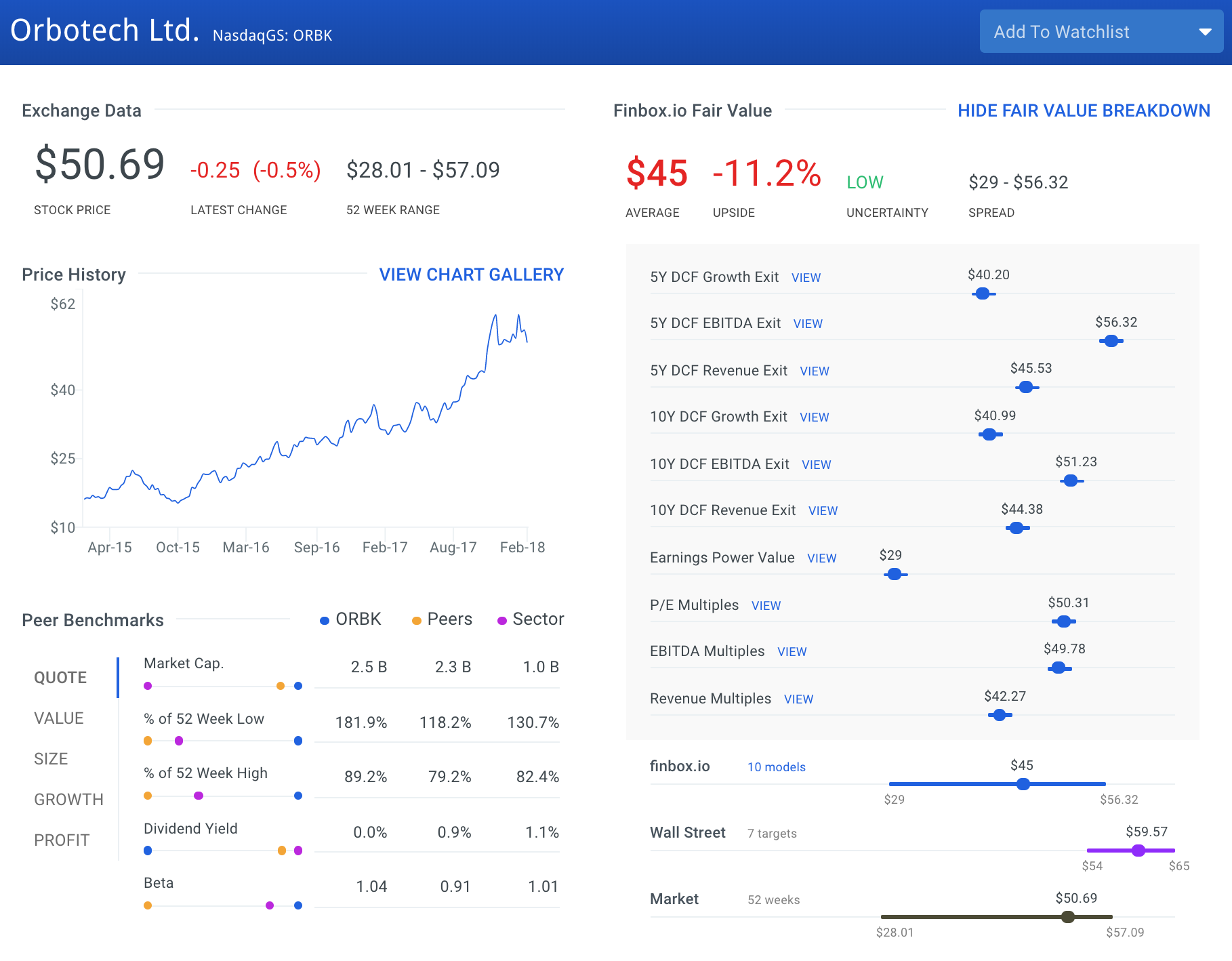Click the Peers orange legend dot

pos(417,620)
